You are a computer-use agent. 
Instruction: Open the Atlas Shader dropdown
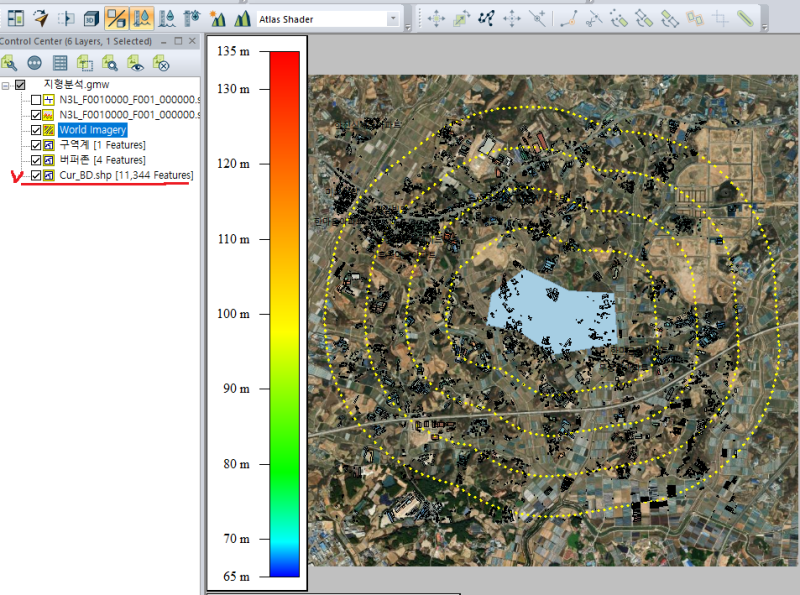pyautogui.click(x=392, y=19)
